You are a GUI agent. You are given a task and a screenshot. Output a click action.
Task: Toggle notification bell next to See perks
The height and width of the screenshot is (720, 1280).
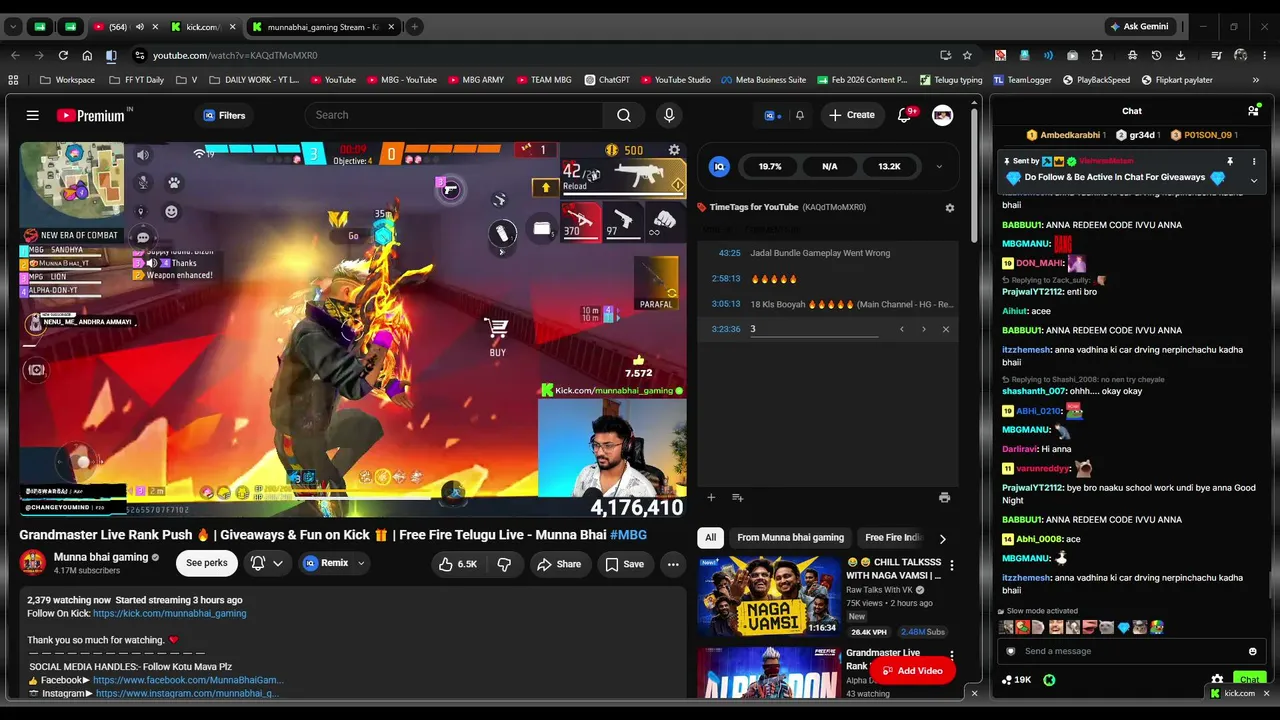click(265, 563)
